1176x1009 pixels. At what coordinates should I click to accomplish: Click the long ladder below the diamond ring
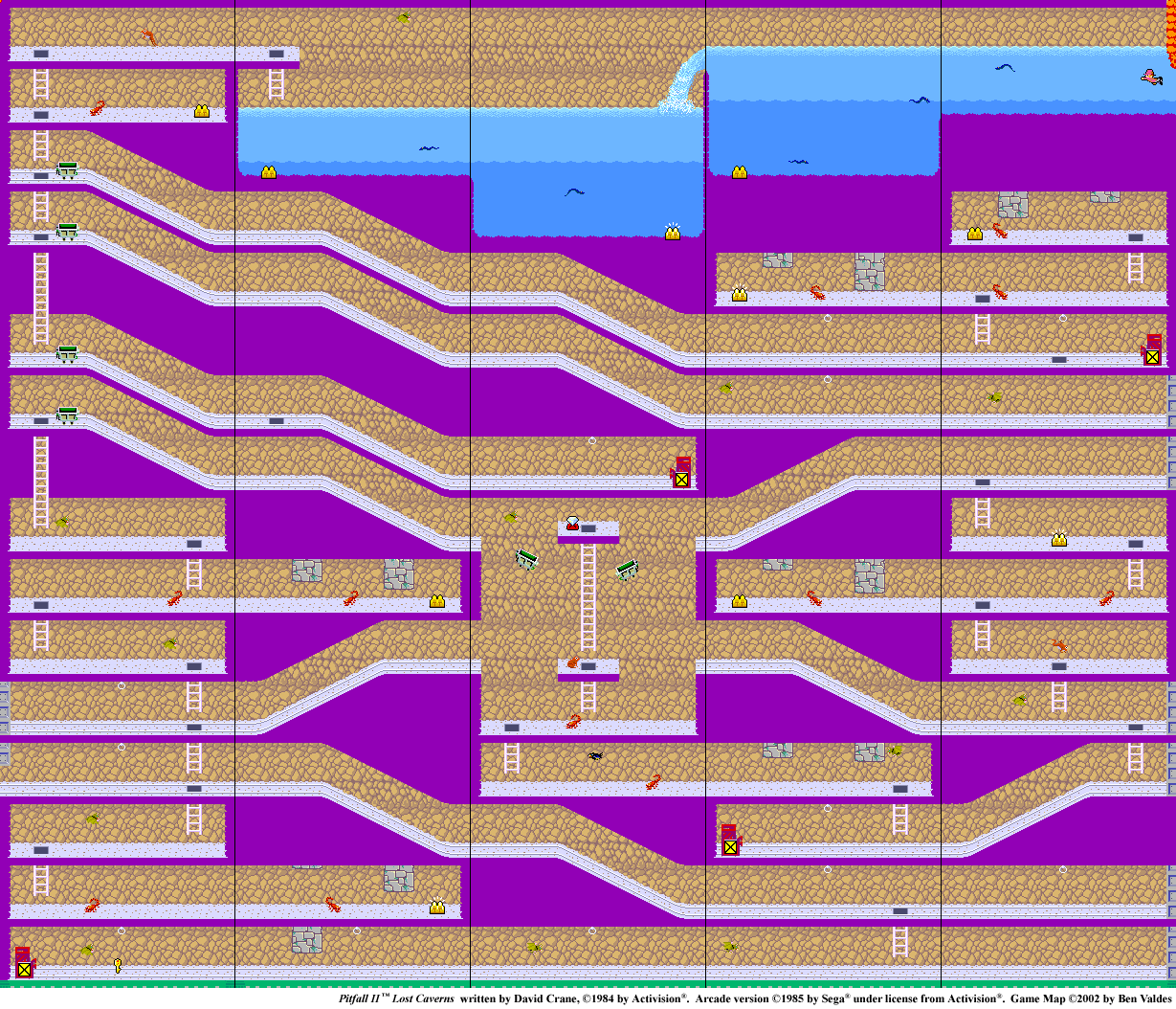(x=588, y=598)
